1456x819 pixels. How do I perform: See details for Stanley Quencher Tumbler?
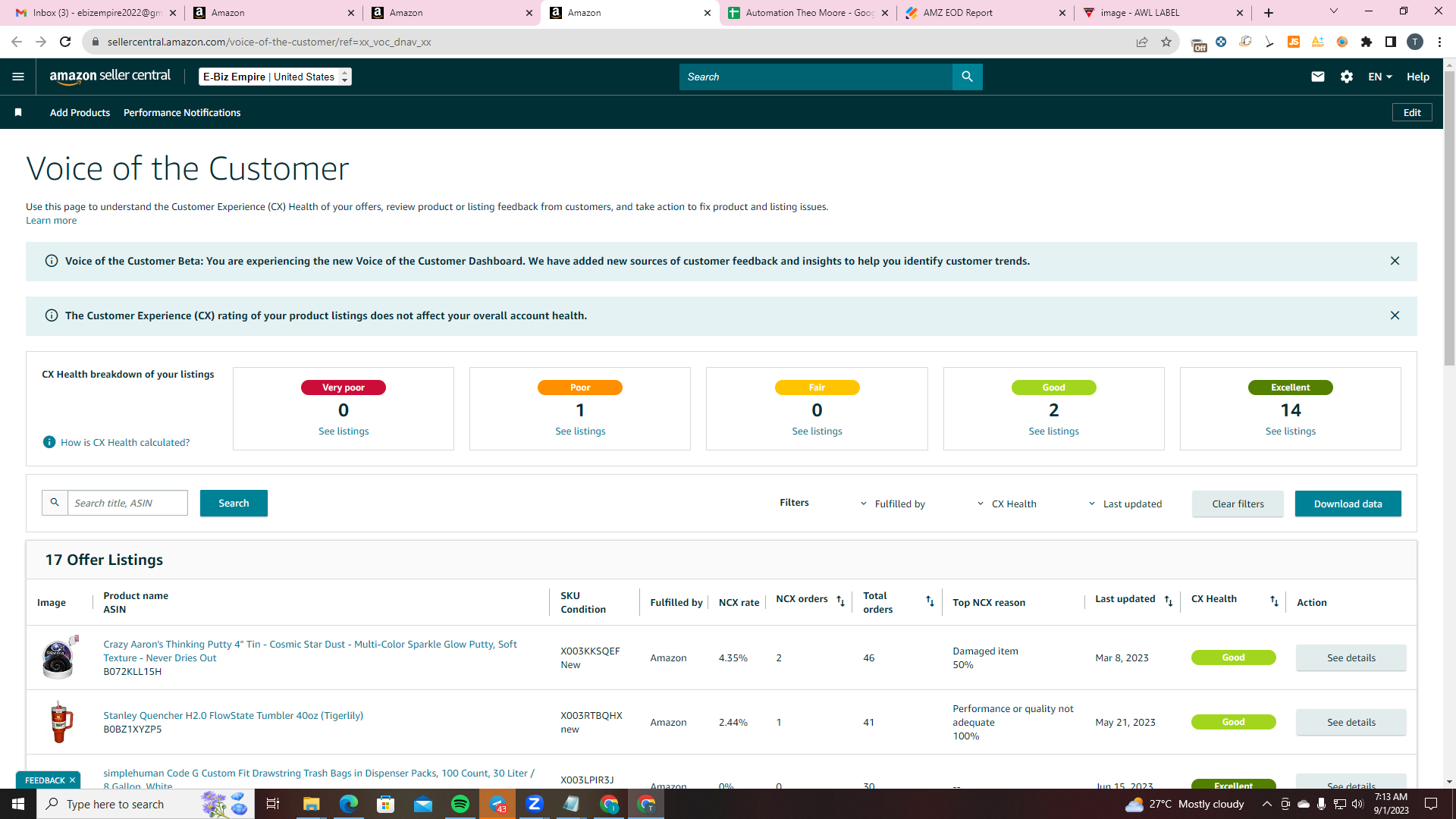click(x=1351, y=722)
